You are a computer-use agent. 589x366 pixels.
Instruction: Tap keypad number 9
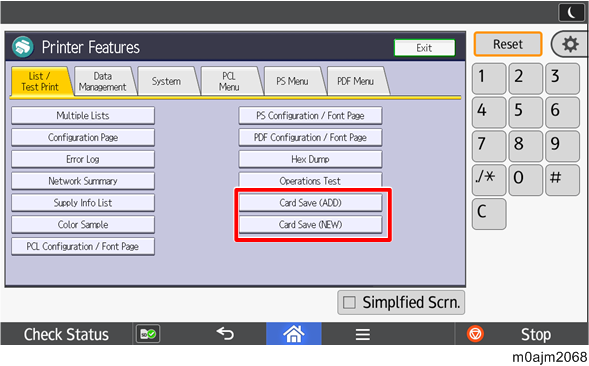click(x=562, y=146)
